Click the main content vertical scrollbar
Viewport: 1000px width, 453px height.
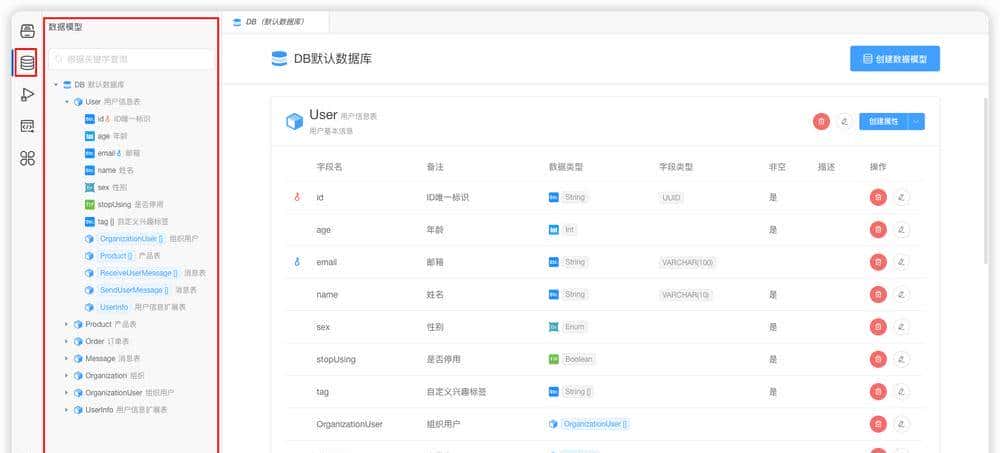[x=987, y=179]
